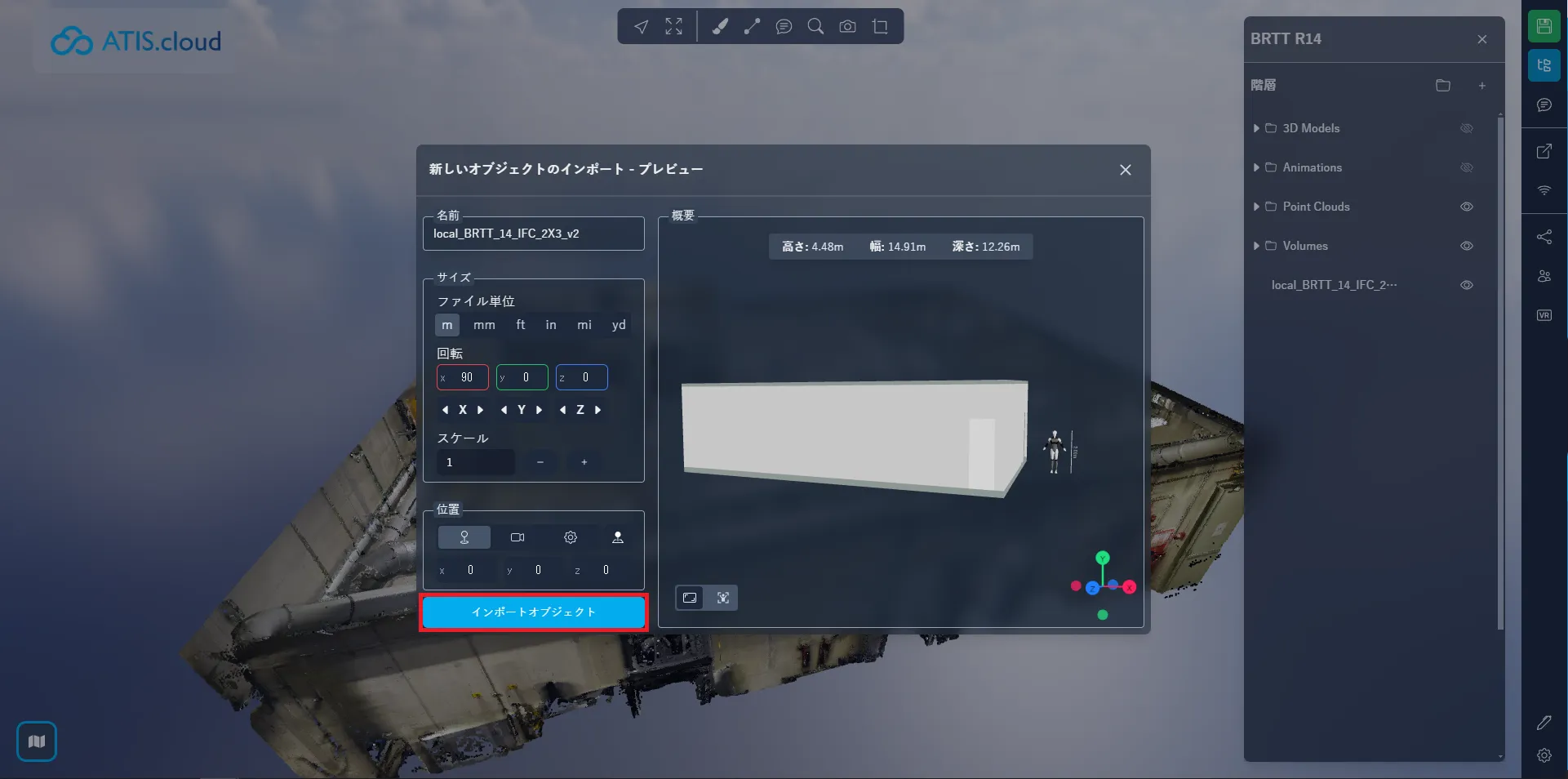Click the green save icon

click(1544, 26)
